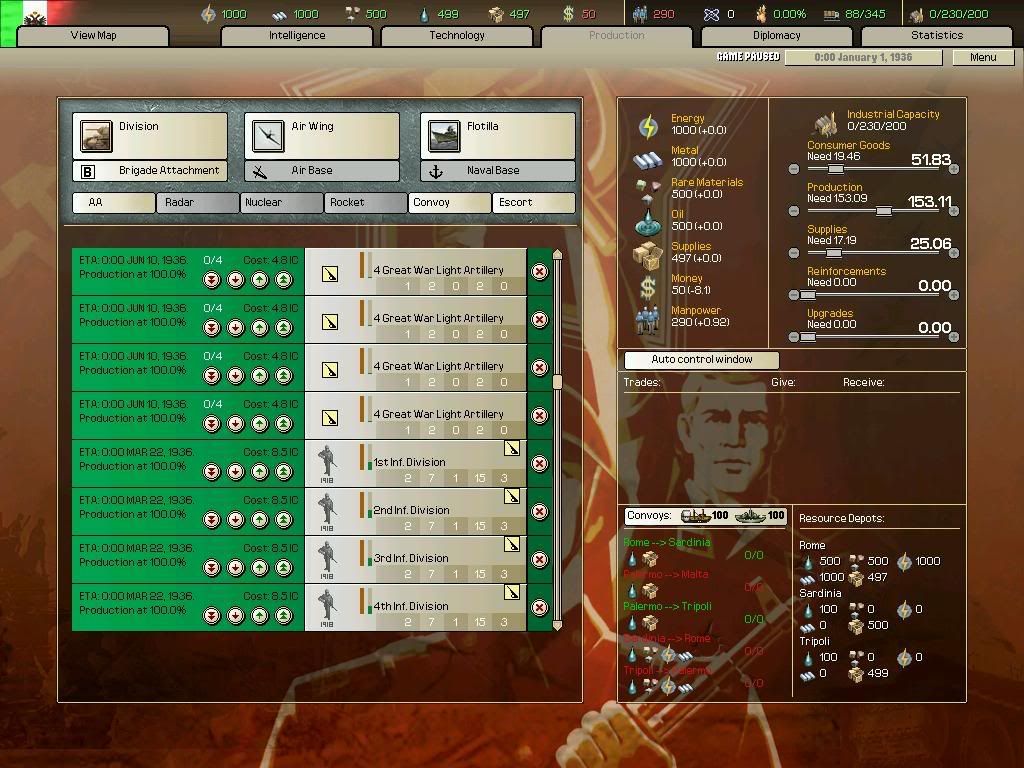Move 2nd Inf. Division down one slot
Image resolution: width=1024 pixels, height=768 pixels.
(x=236, y=520)
